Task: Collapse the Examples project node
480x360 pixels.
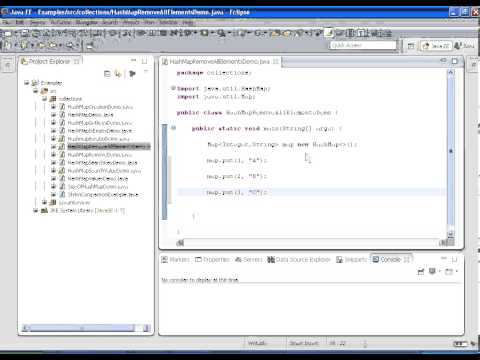Action: [x=26, y=82]
